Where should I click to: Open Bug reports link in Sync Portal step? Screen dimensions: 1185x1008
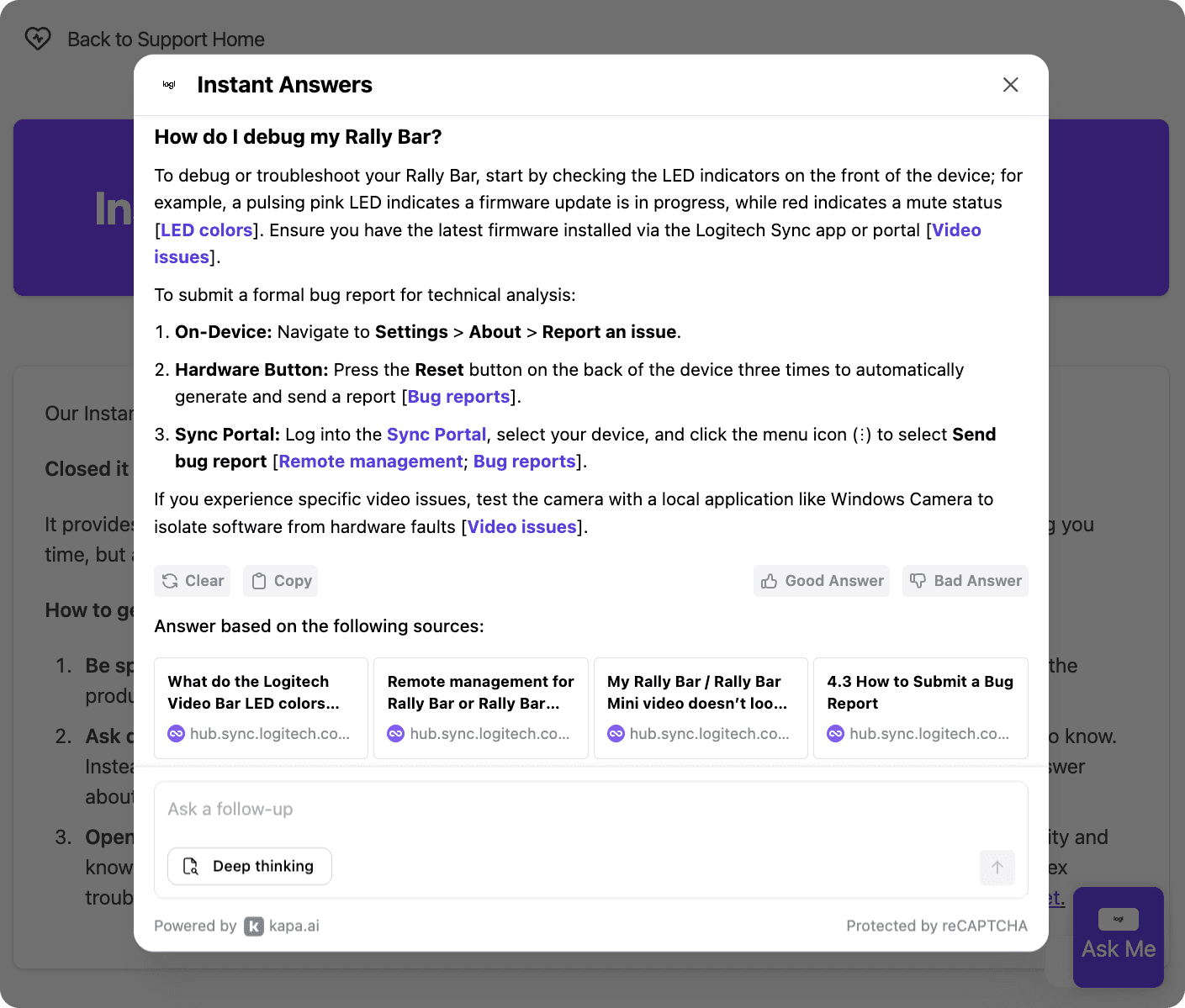coord(525,462)
